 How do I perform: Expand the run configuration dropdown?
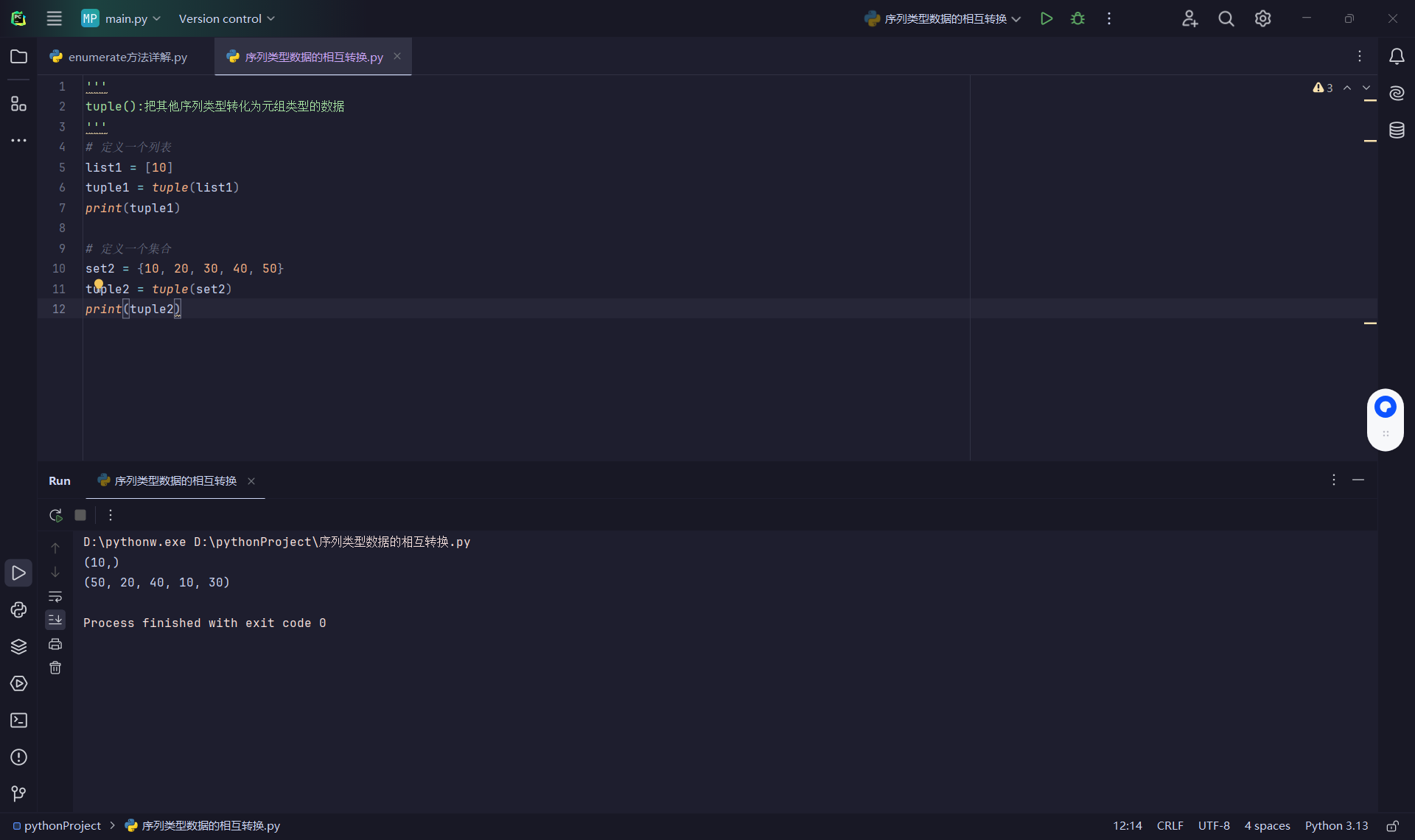pos(943,18)
